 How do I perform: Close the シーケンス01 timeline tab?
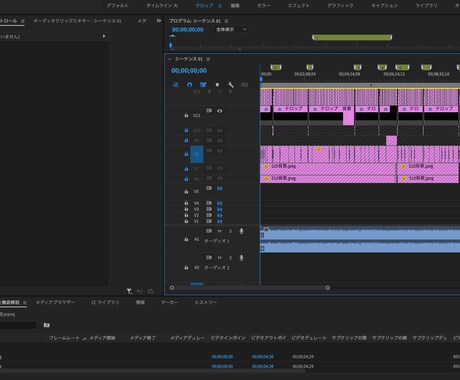tap(170, 59)
